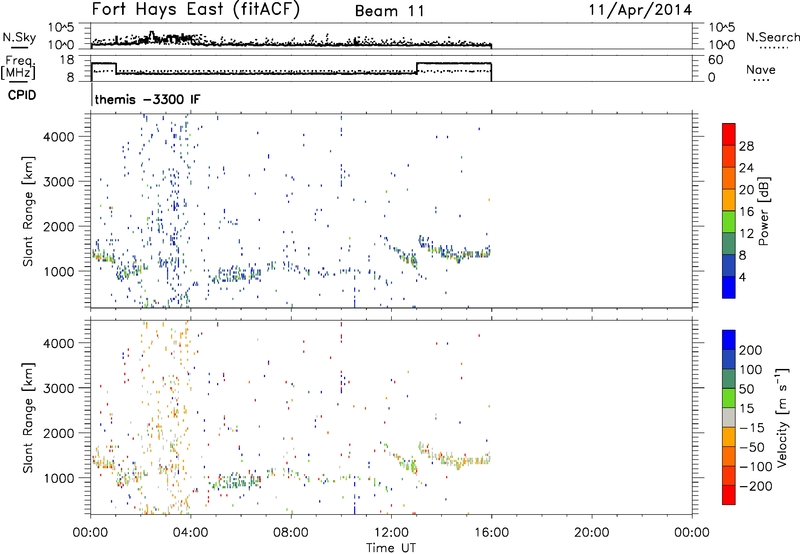Screen dimensions: 800x554
Task: Select the Power [dB] colorbar title
Action: [x=763, y=211]
